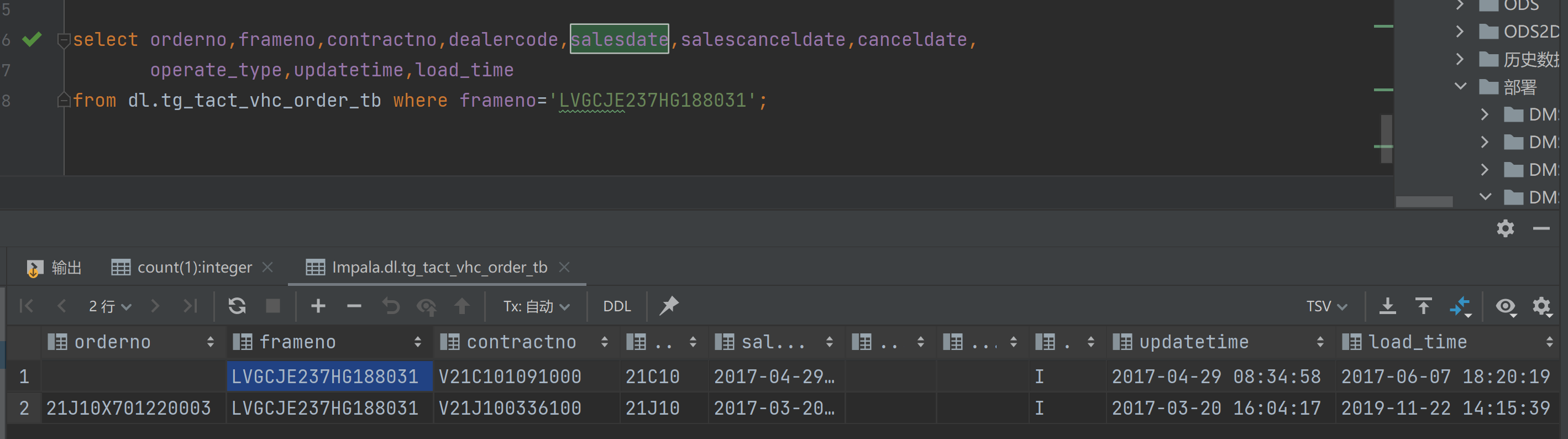Image resolution: width=1568 pixels, height=439 pixels.
Task: Toggle the eye view options icon
Action: click(1506, 306)
